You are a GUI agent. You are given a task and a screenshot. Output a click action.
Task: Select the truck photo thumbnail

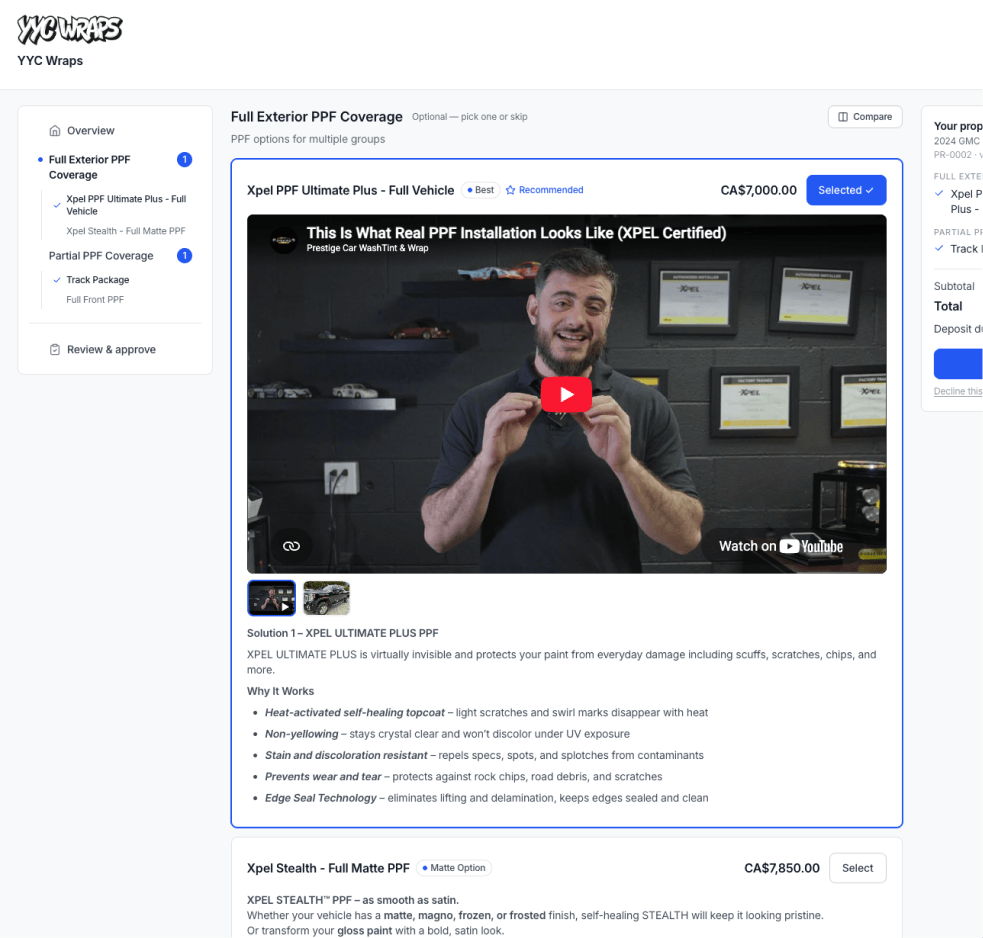[x=327, y=598]
